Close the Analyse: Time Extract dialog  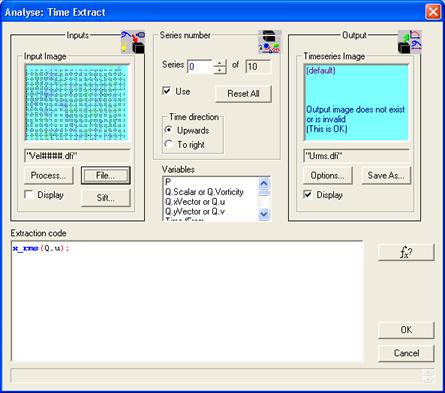click(x=433, y=12)
